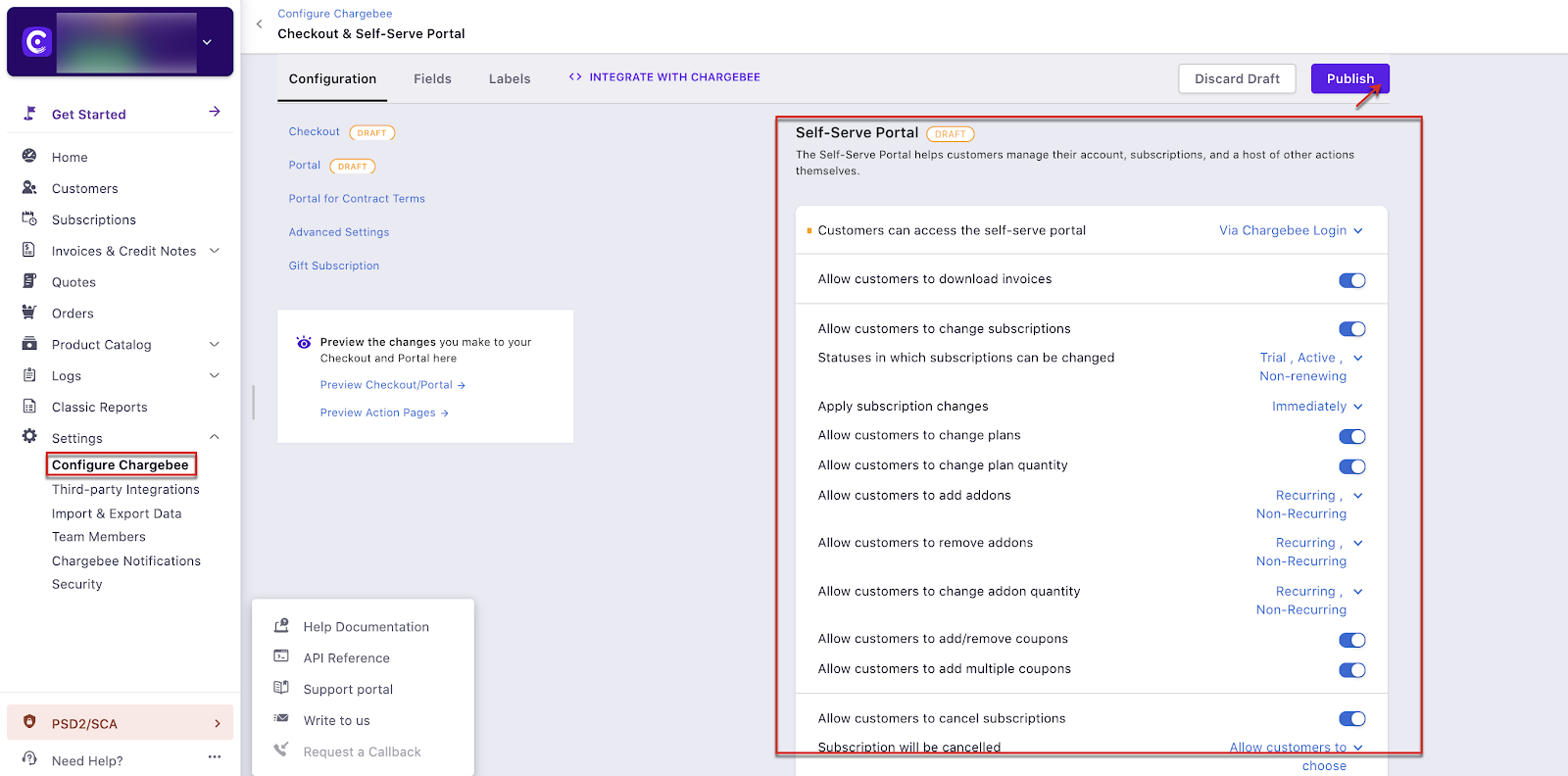Click the Settings gear icon
The image size is (1568, 776).
29,437
